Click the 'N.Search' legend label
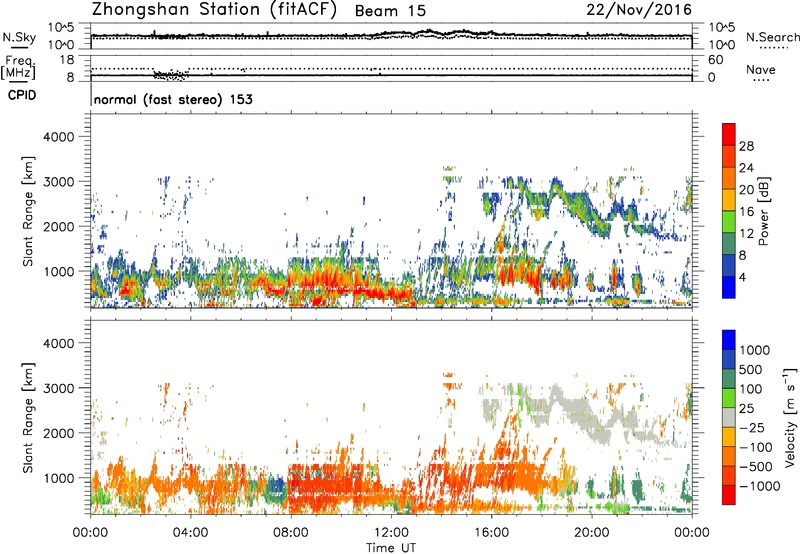The image size is (800, 554). [772, 37]
